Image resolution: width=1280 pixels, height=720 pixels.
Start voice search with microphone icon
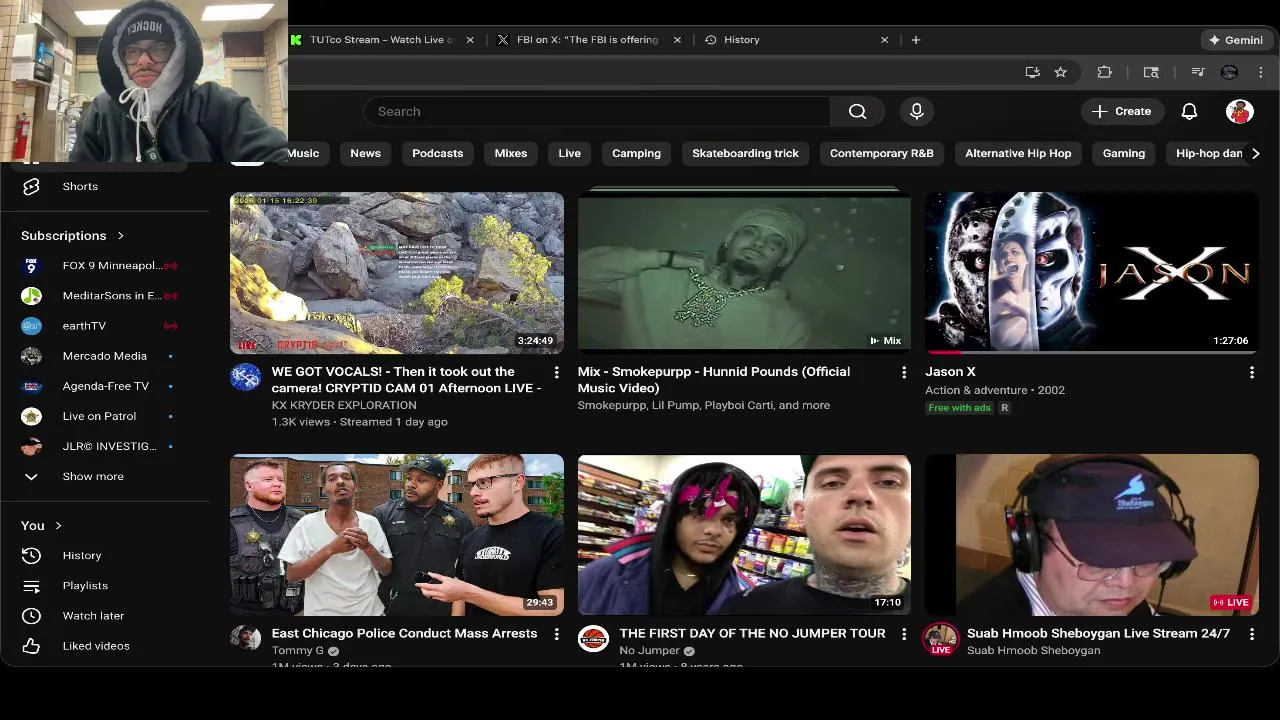tap(916, 111)
